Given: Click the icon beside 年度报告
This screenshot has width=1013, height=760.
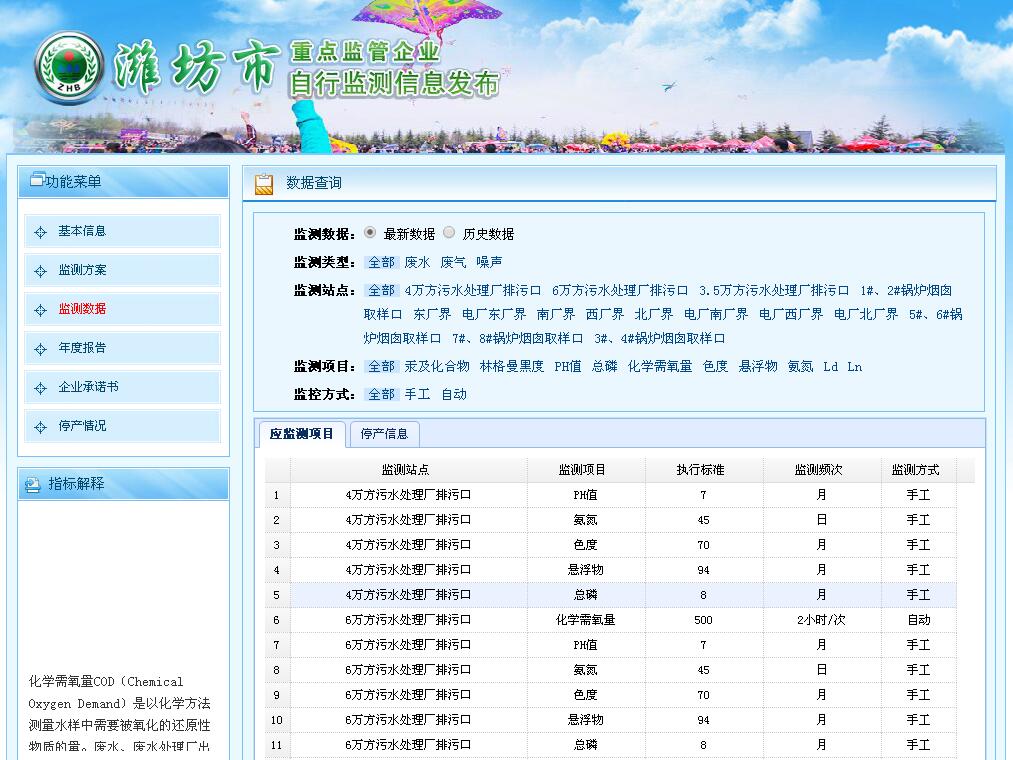Looking at the screenshot, I should point(40,349).
